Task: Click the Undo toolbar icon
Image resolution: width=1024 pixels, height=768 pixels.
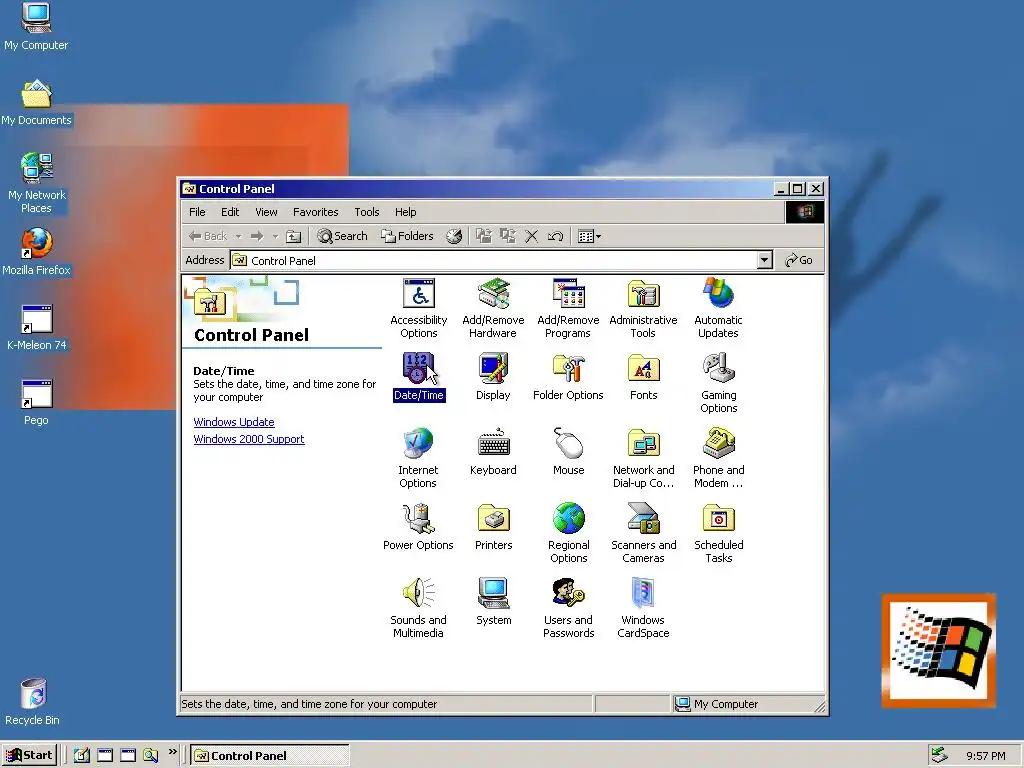Action: (x=556, y=236)
